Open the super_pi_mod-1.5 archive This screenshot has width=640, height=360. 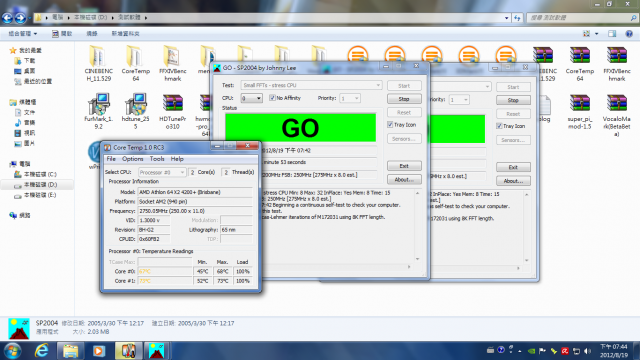coord(580,111)
